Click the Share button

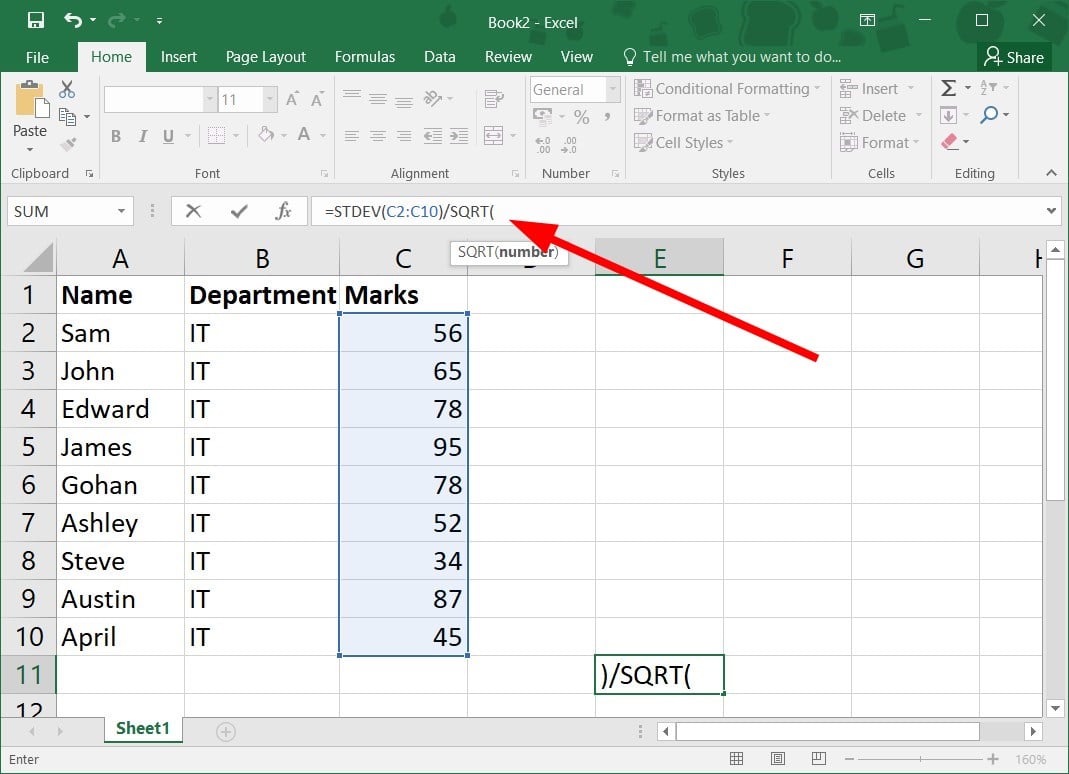tap(1014, 57)
